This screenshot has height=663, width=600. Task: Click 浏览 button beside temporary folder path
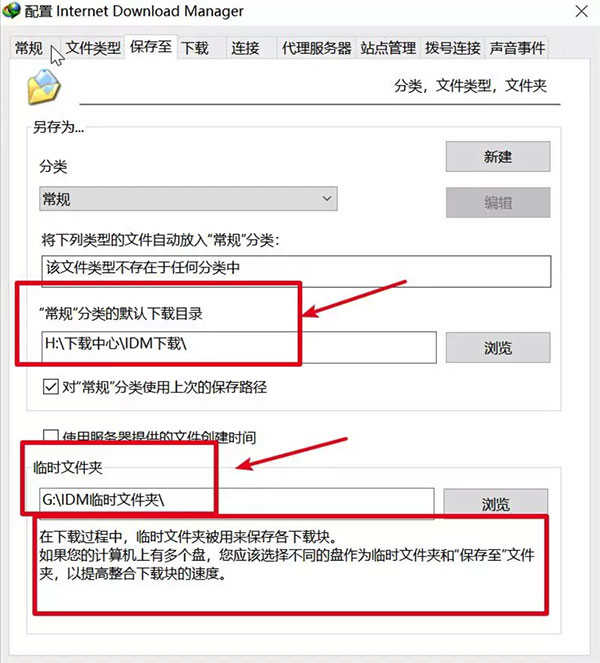click(496, 503)
